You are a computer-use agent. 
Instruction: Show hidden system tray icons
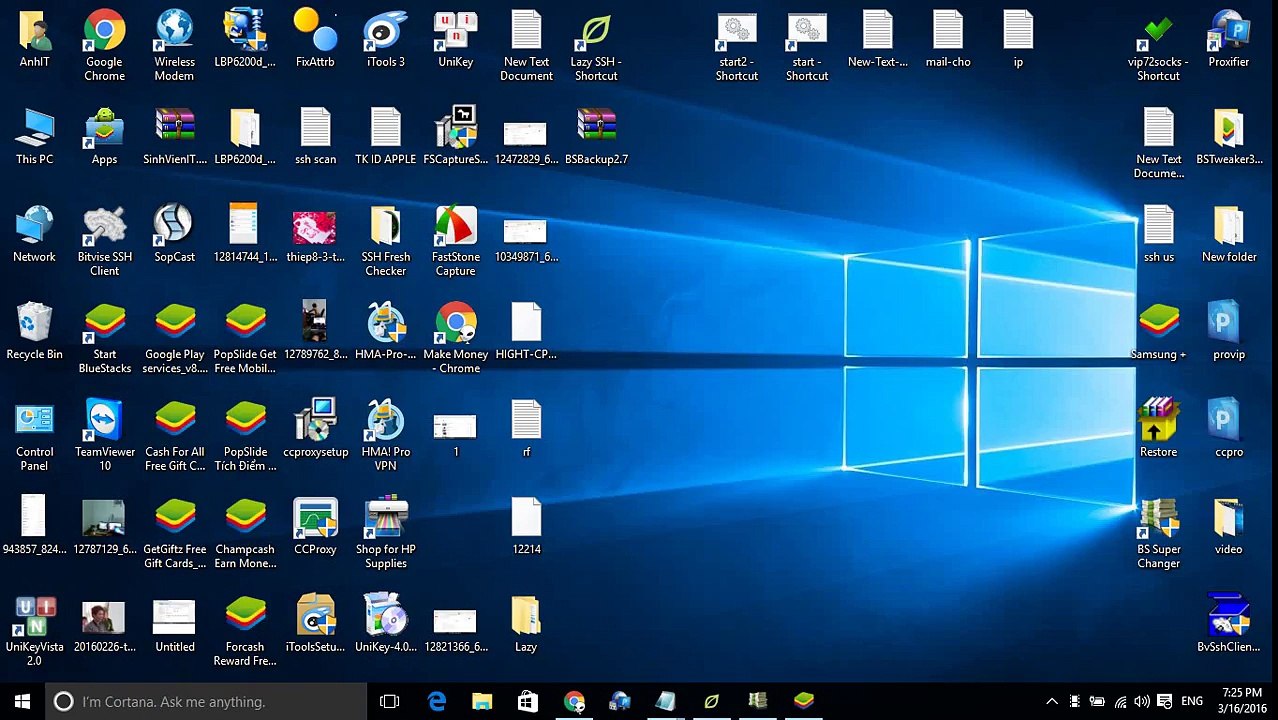click(1051, 701)
